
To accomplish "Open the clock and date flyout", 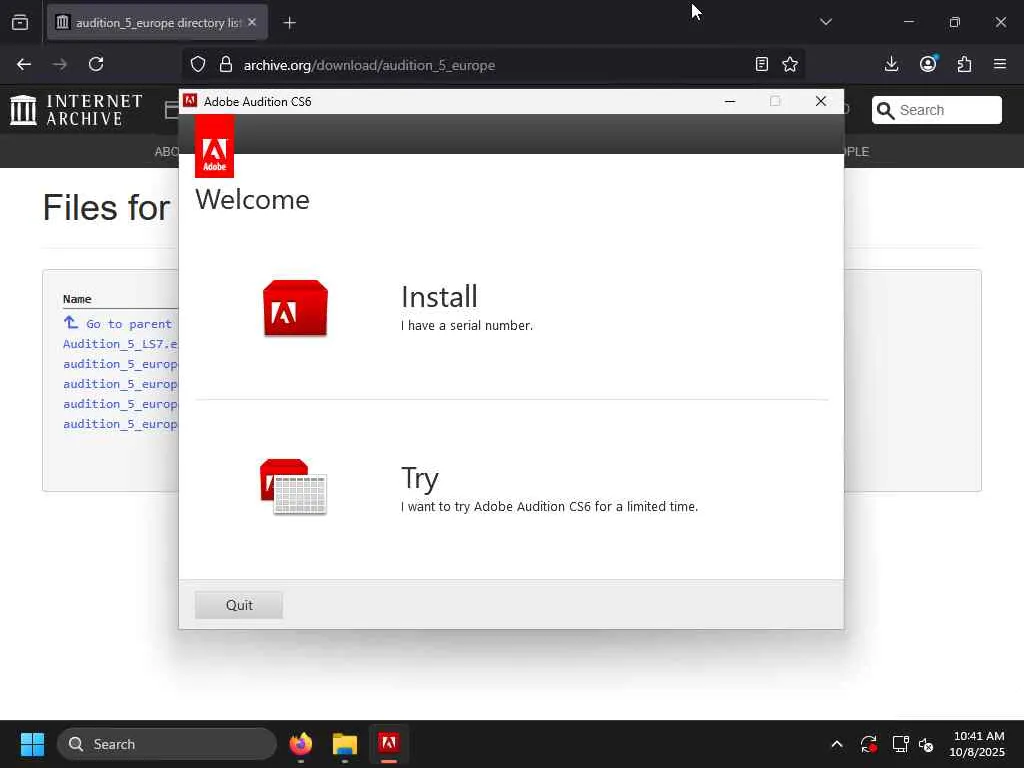I will click(x=978, y=744).
